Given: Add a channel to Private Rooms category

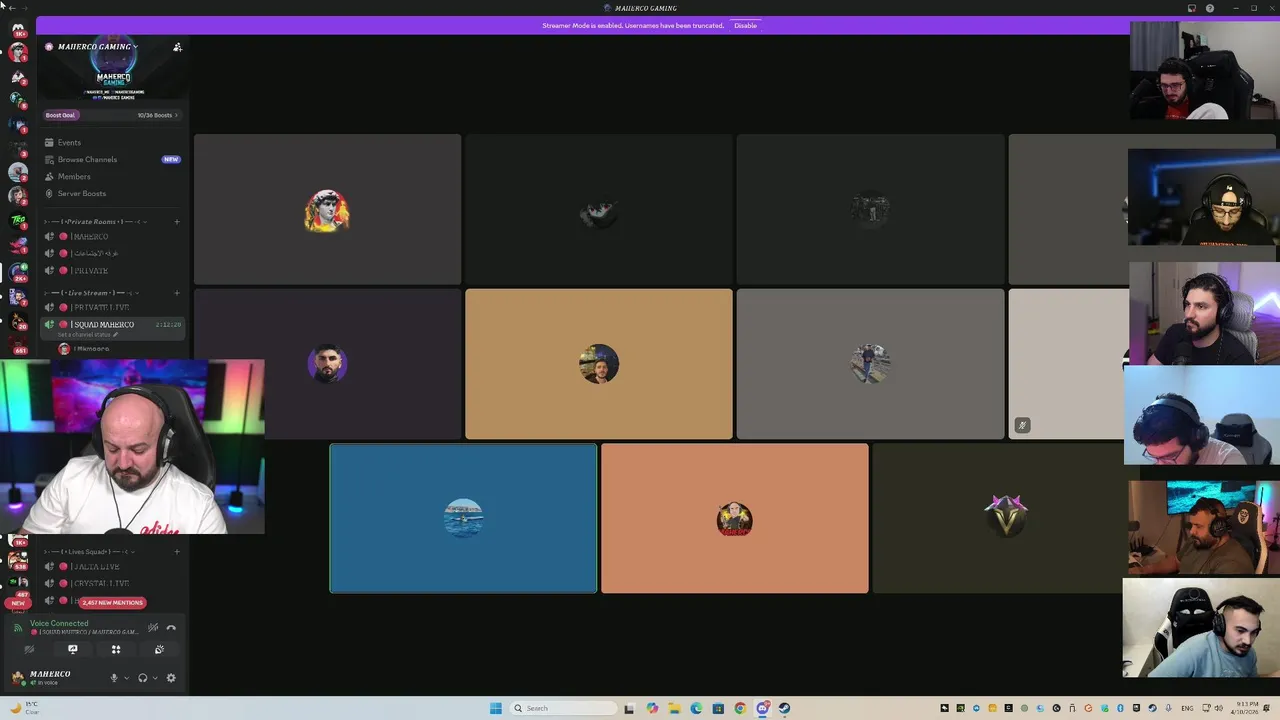Looking at the screenshot, I should [177, 222].
